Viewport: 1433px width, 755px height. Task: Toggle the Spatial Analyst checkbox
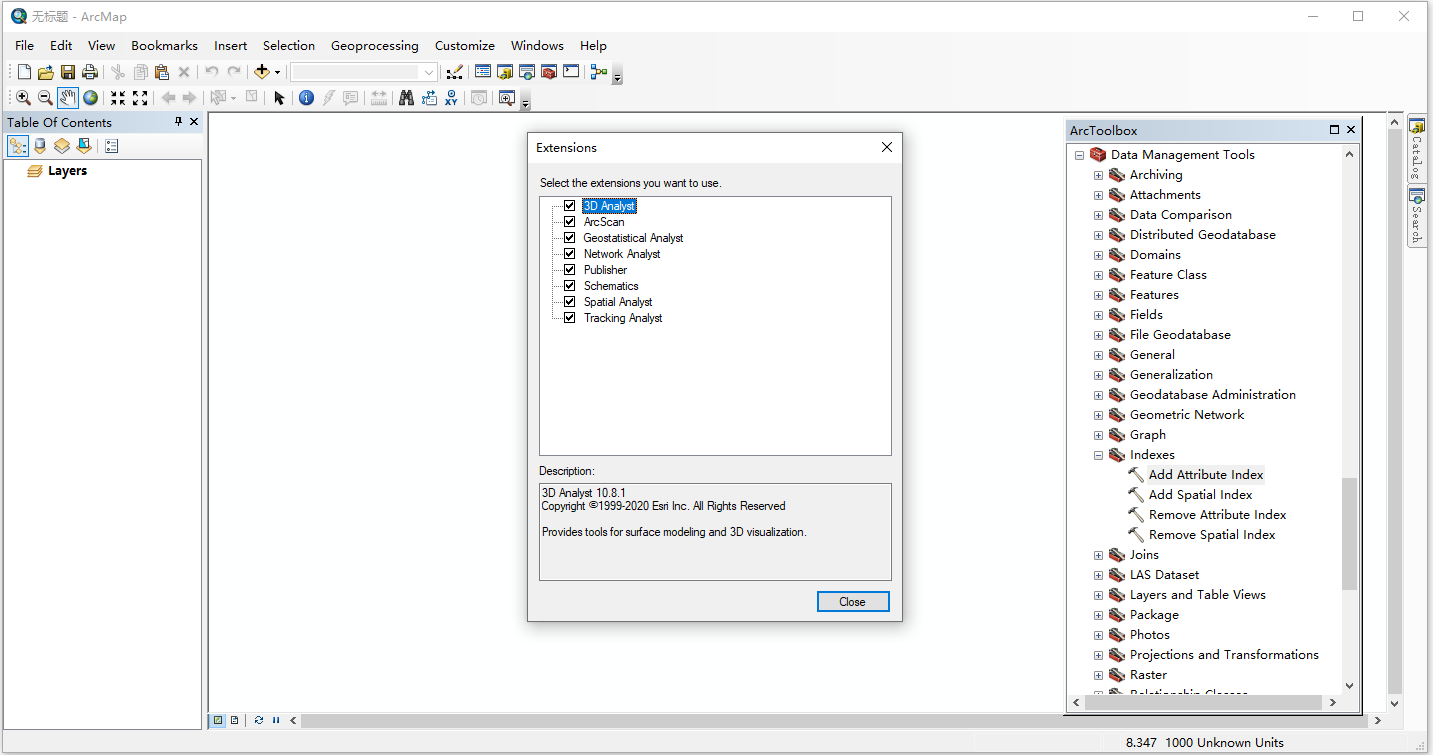(x=570, y=302)
